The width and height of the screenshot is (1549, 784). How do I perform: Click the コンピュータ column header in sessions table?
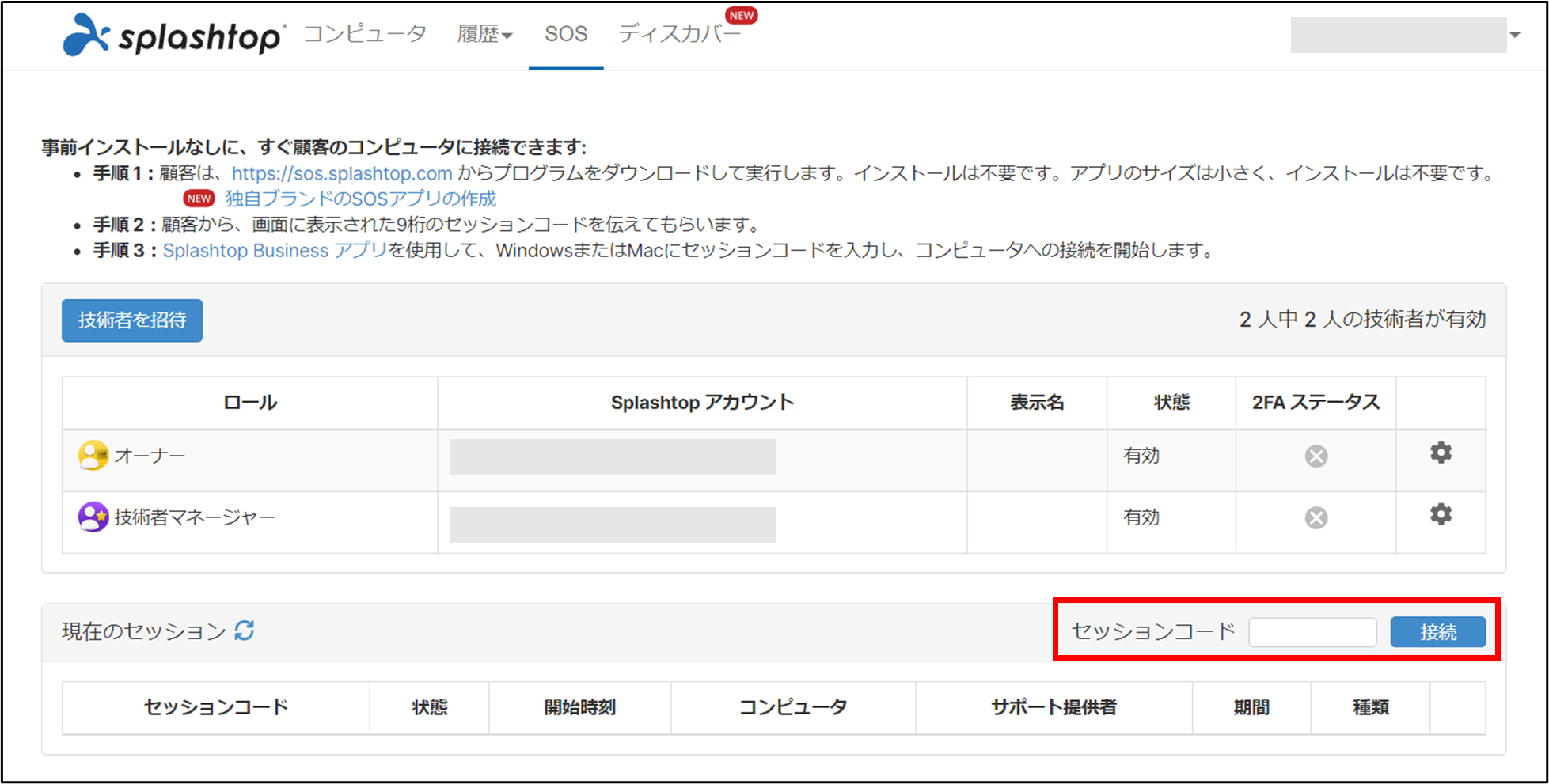(x=793, y=707)
